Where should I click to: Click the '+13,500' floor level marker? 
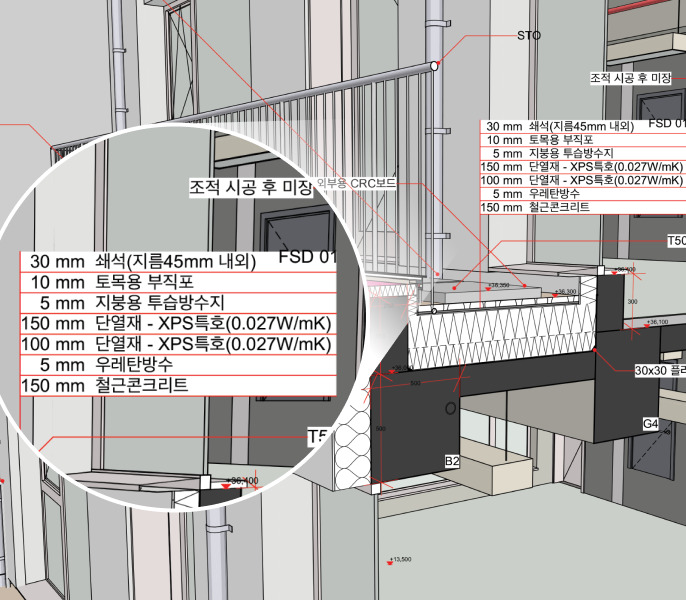coord(400,559)
